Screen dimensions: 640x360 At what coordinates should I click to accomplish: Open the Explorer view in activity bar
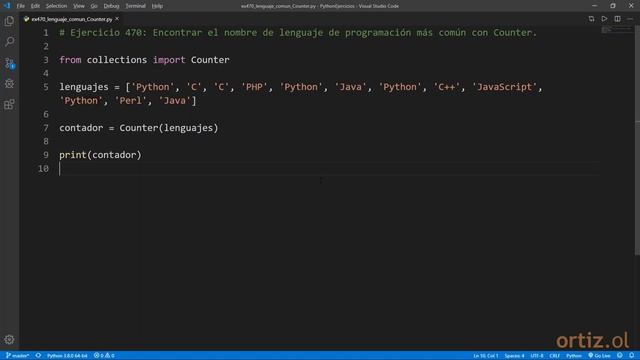click(9, 21)
